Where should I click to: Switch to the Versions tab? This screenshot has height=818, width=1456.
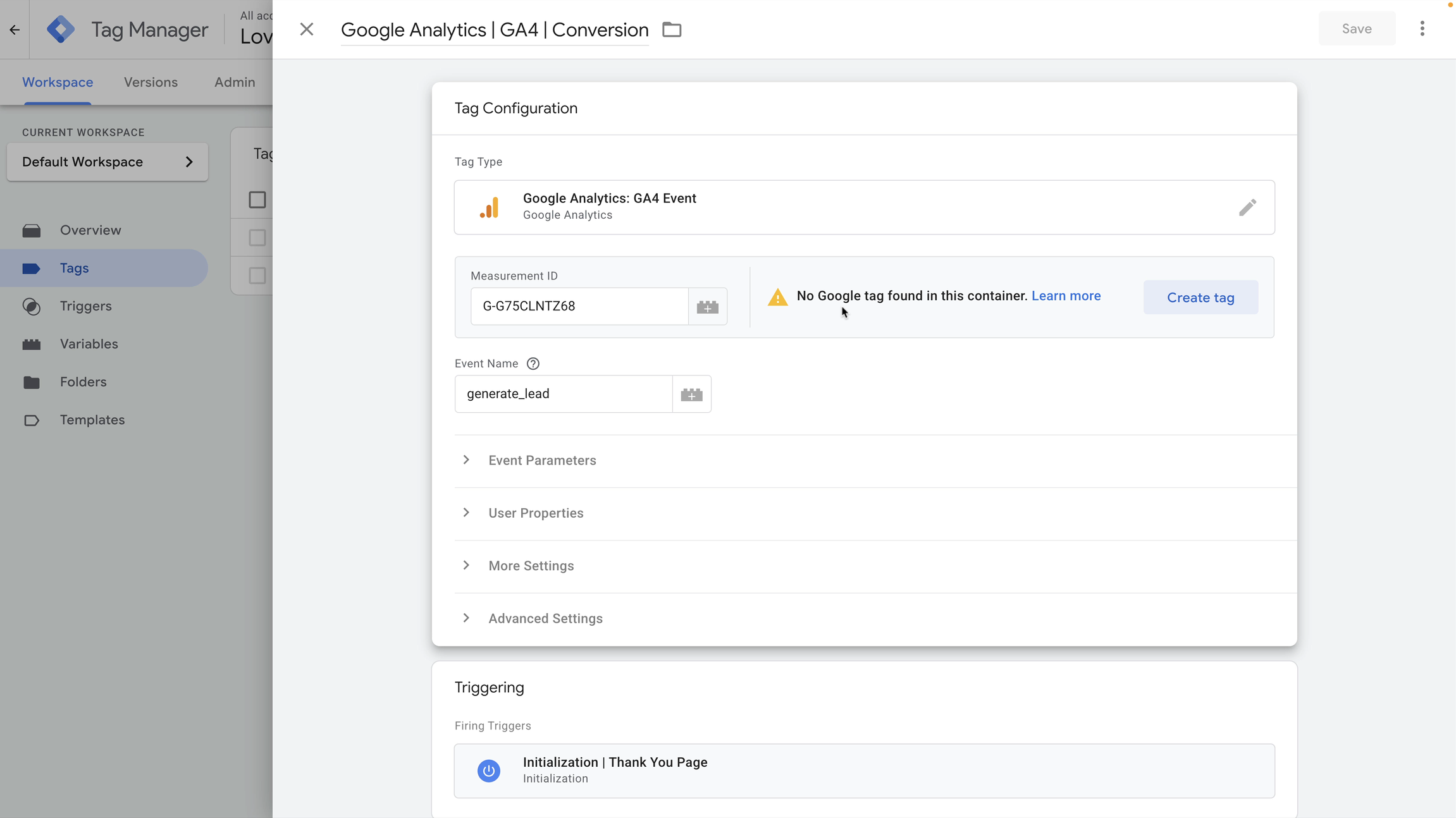click(150, 82)
